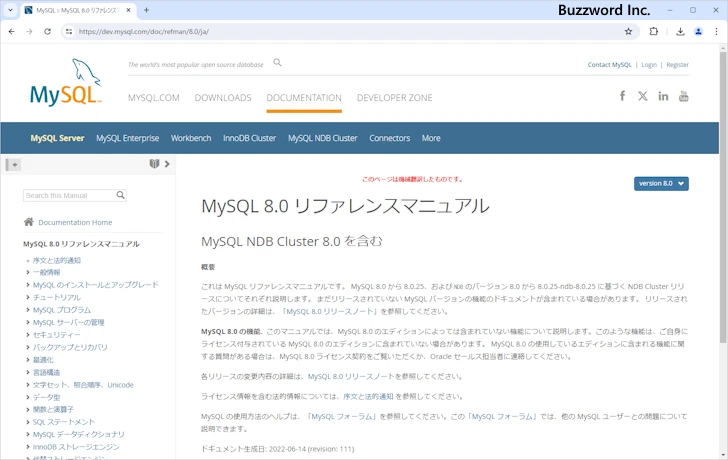
Task: Open the More menu in blue bar
Action: [431, 138]
